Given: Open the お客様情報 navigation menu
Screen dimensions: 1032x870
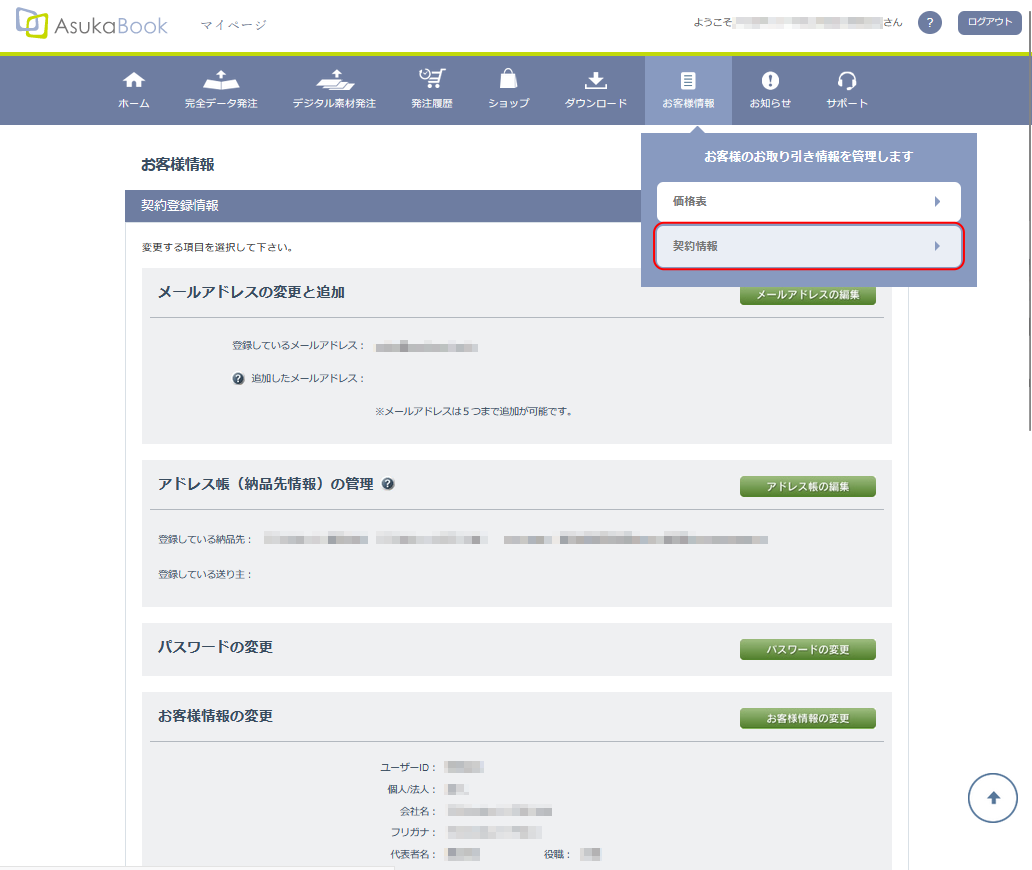Looking at the screenshot, I should click(x=688, y=90).
